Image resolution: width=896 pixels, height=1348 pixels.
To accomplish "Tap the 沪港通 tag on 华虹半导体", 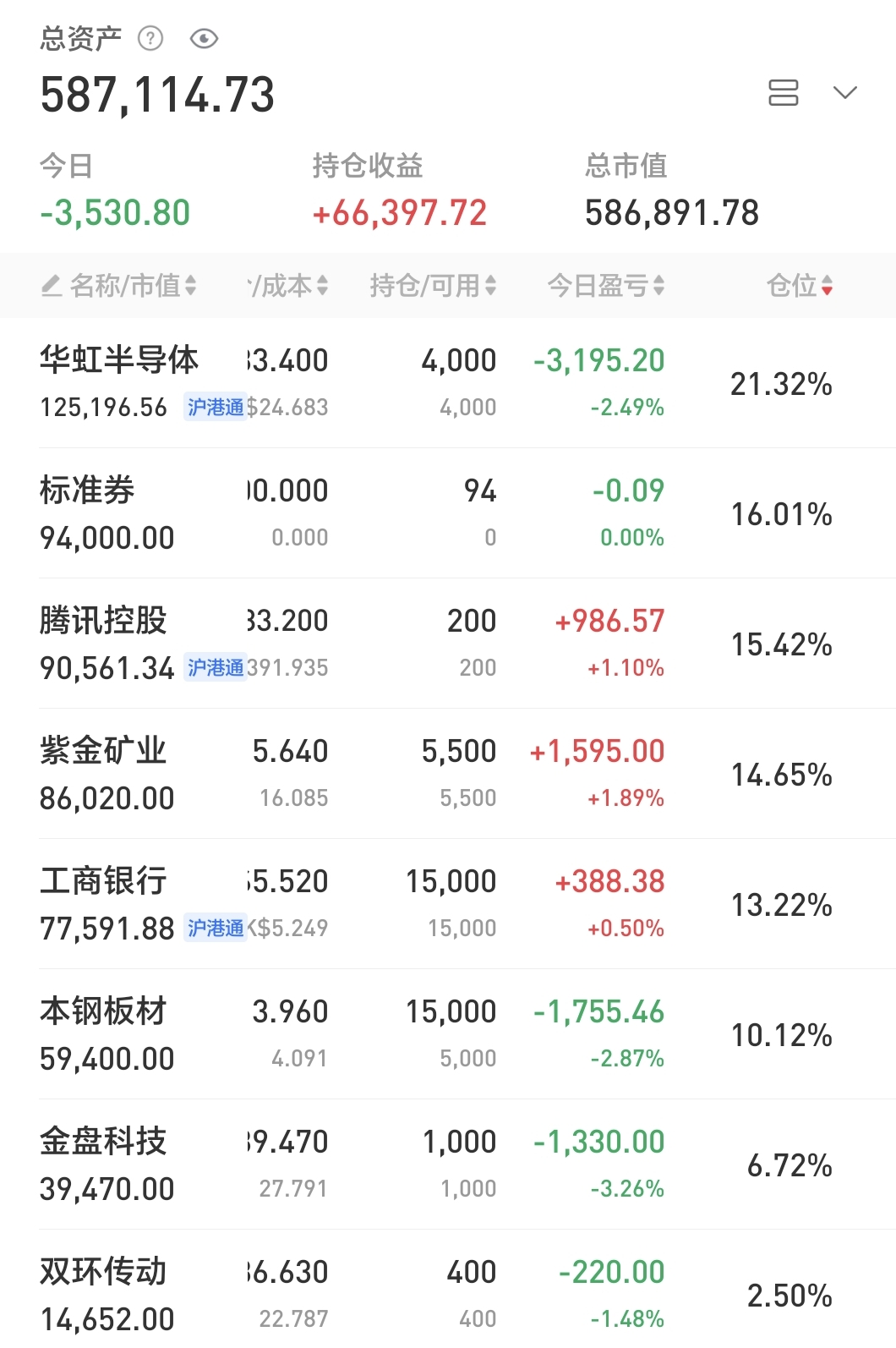I will pos(216,408).
